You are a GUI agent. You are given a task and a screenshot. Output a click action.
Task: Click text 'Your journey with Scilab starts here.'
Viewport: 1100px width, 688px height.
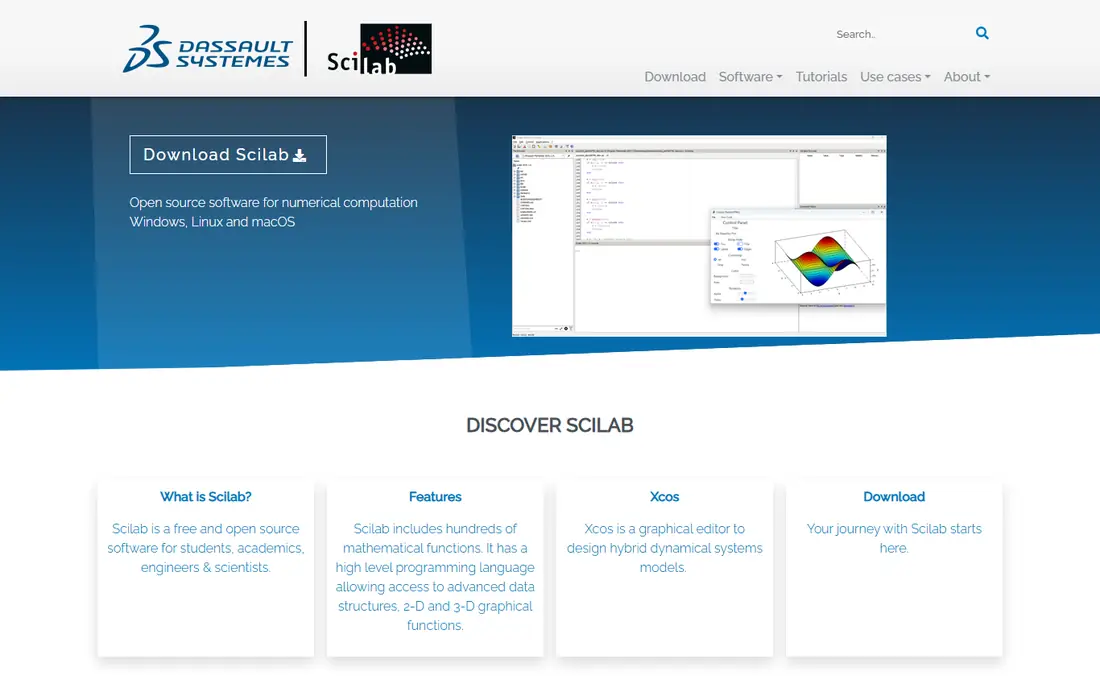point(894,539)
